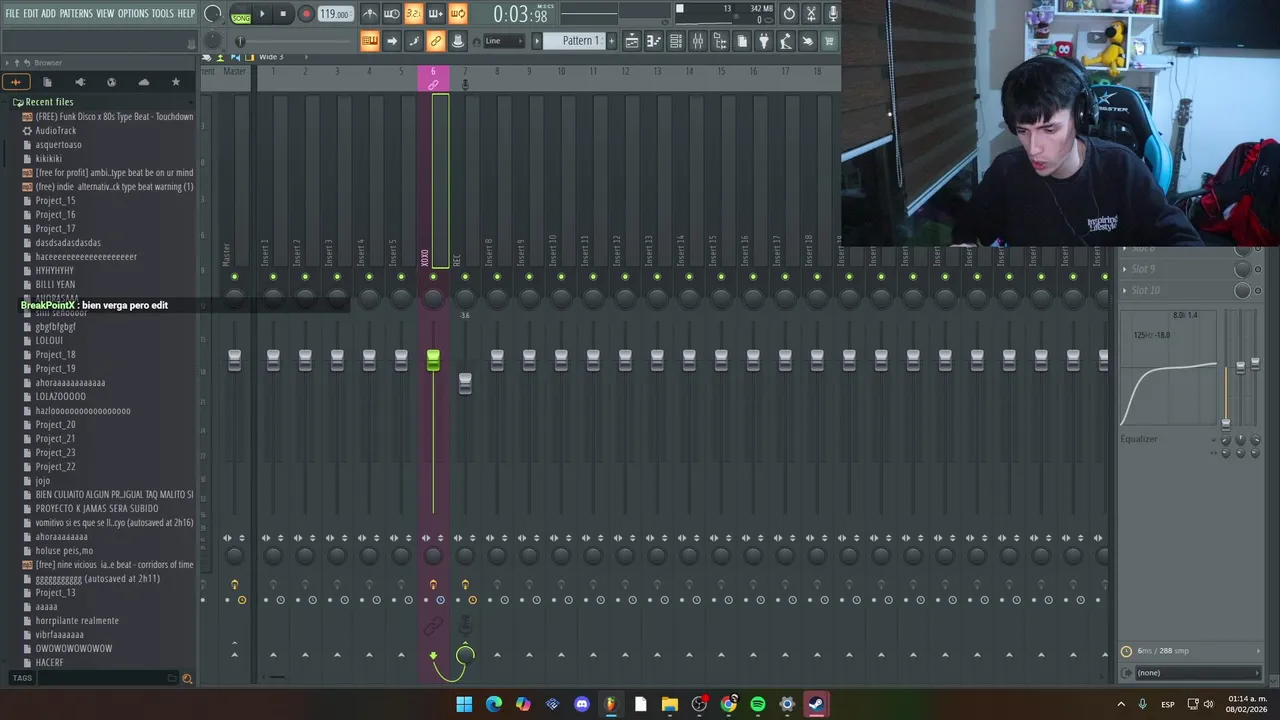Open the EDIT menu

coord(31,13)
